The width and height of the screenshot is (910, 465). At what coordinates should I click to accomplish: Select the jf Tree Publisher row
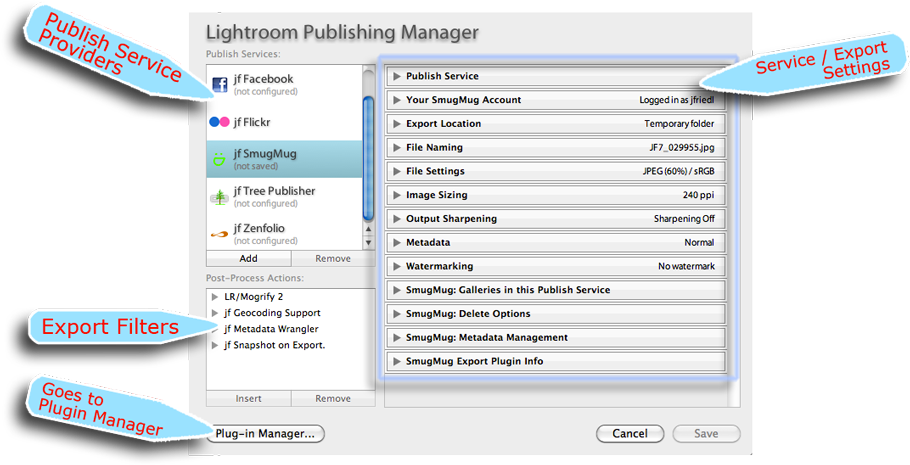(284, 197)
